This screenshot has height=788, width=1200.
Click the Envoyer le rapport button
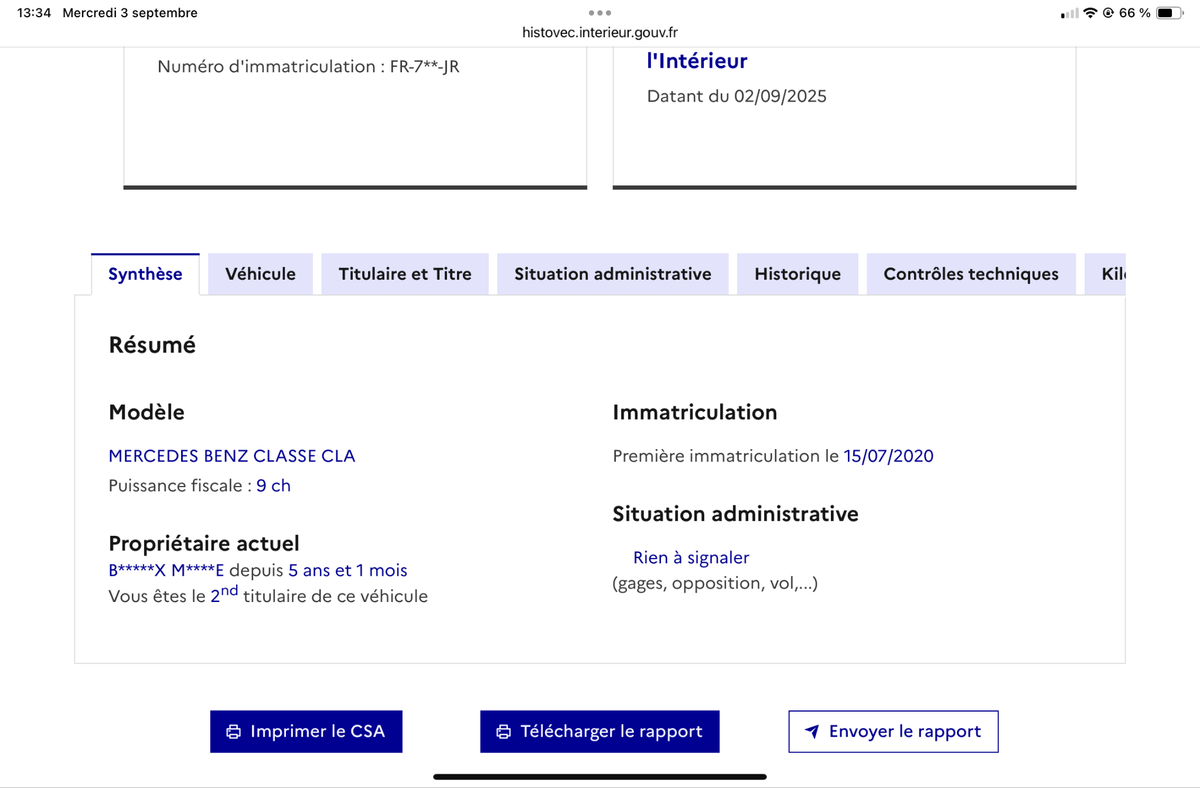pos(893,731)
